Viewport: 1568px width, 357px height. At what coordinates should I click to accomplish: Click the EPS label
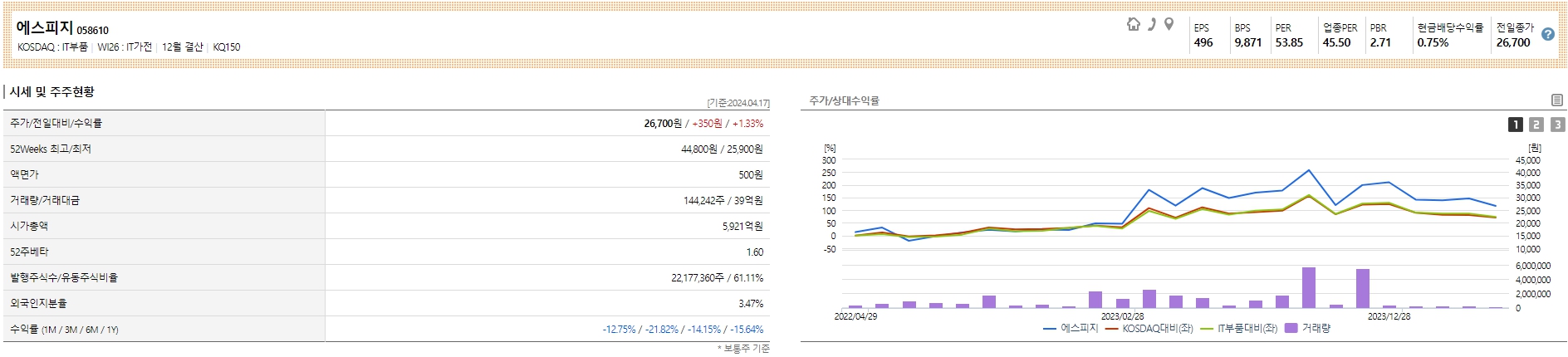click(x=1202, y=27)
